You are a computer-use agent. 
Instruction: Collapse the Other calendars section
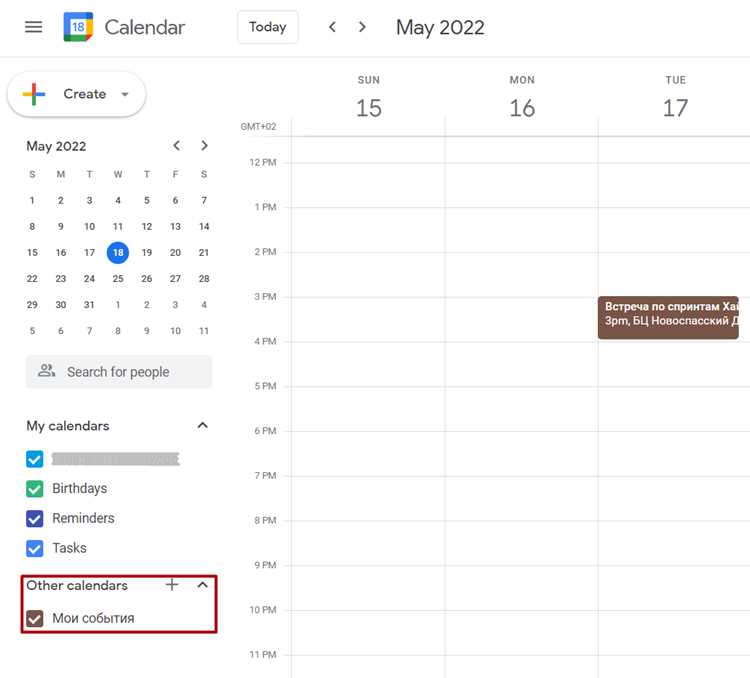click(x=202, y=585)
